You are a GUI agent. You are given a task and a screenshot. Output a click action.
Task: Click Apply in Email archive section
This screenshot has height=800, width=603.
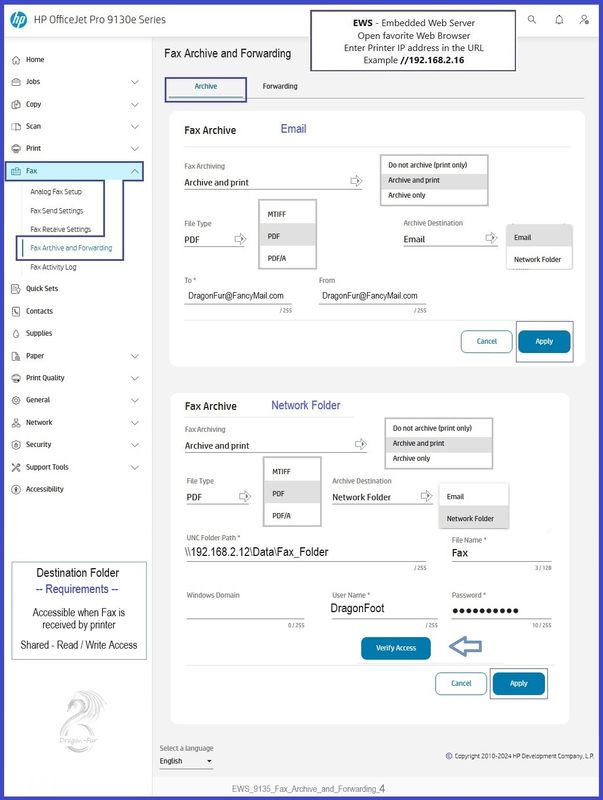click(544, 341)
